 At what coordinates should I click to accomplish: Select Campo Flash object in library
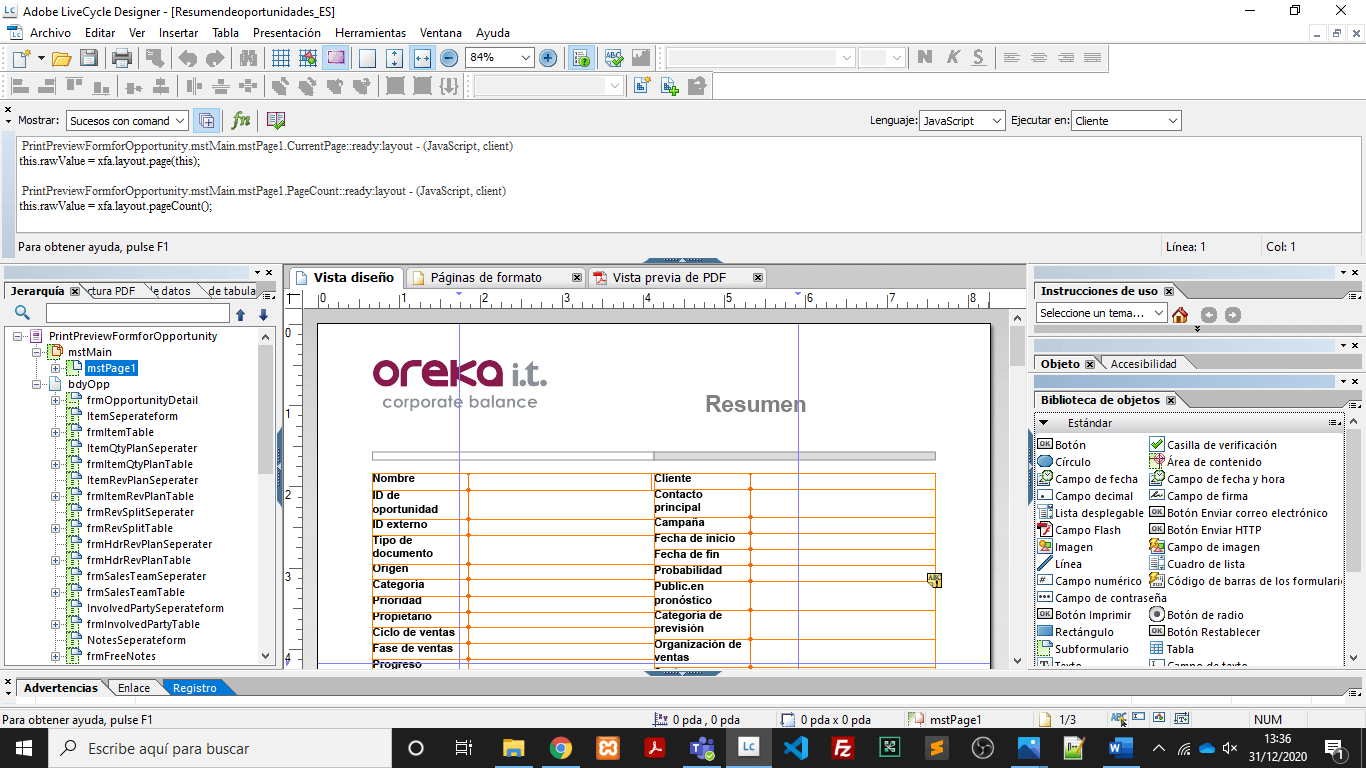pos(1079,530)
